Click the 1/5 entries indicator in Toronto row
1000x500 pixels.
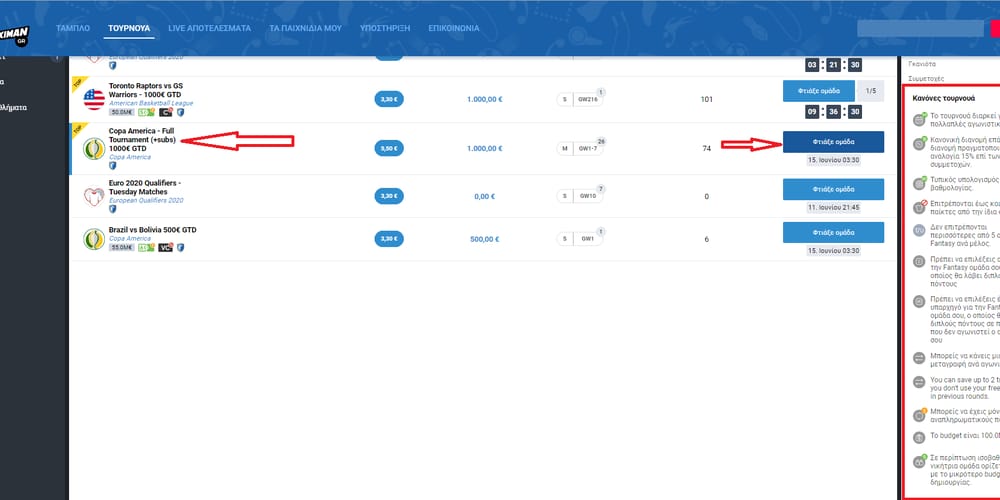pyautogui.click(x=871, y=91)
